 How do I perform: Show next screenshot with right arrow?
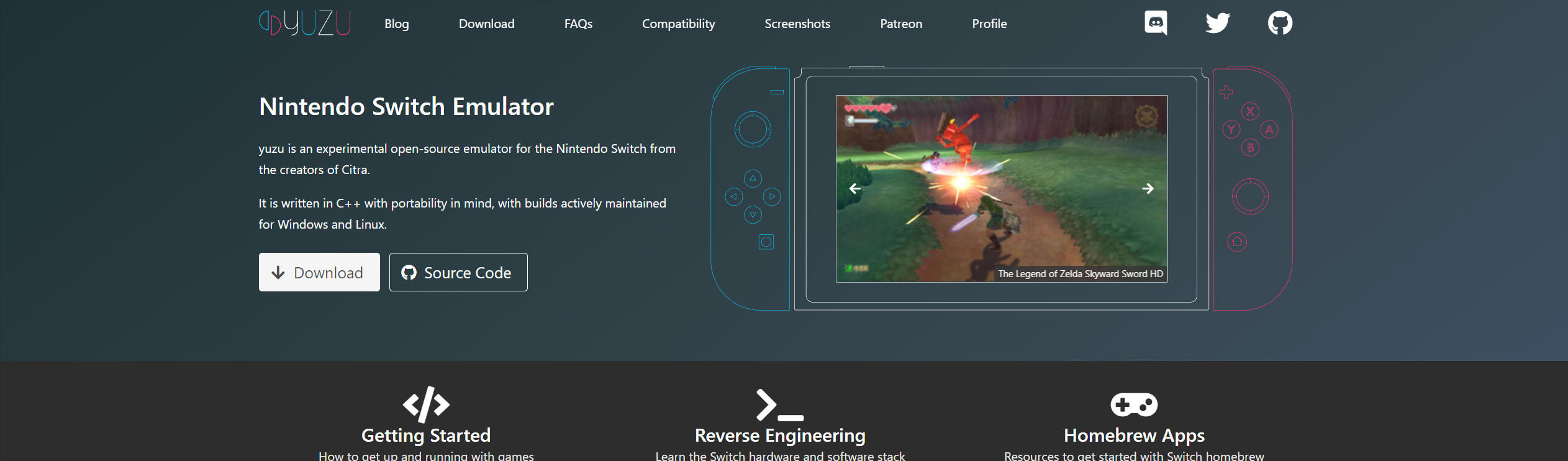coord(1148,188)
